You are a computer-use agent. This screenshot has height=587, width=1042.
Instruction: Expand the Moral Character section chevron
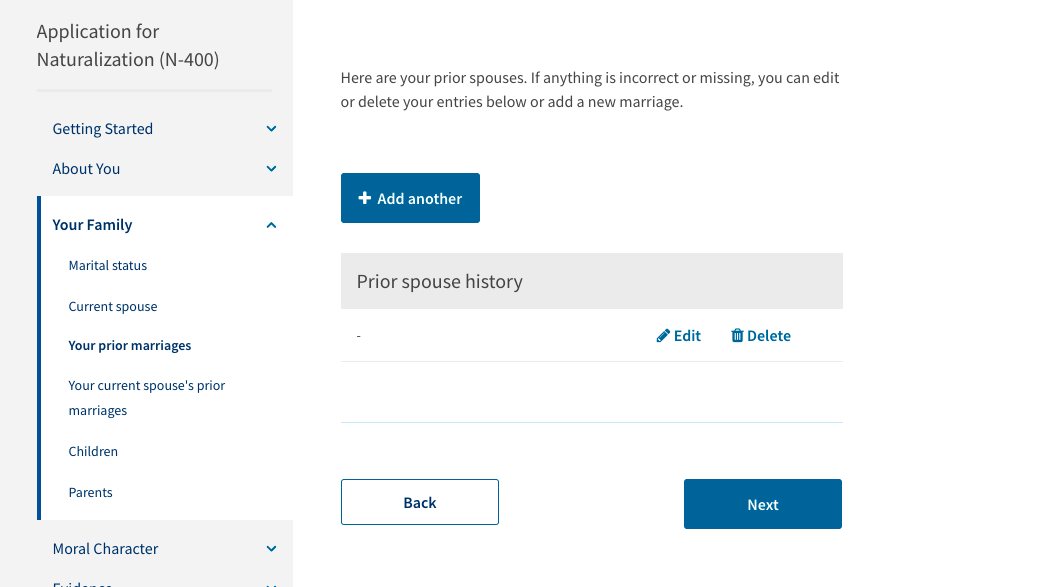(x=271, y=549)
